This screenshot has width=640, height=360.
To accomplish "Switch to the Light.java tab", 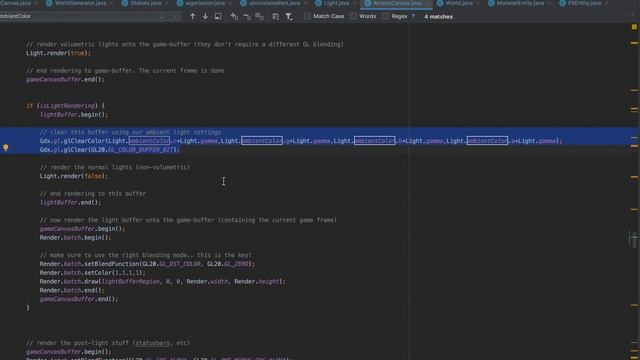I will (x=336, y=3).
